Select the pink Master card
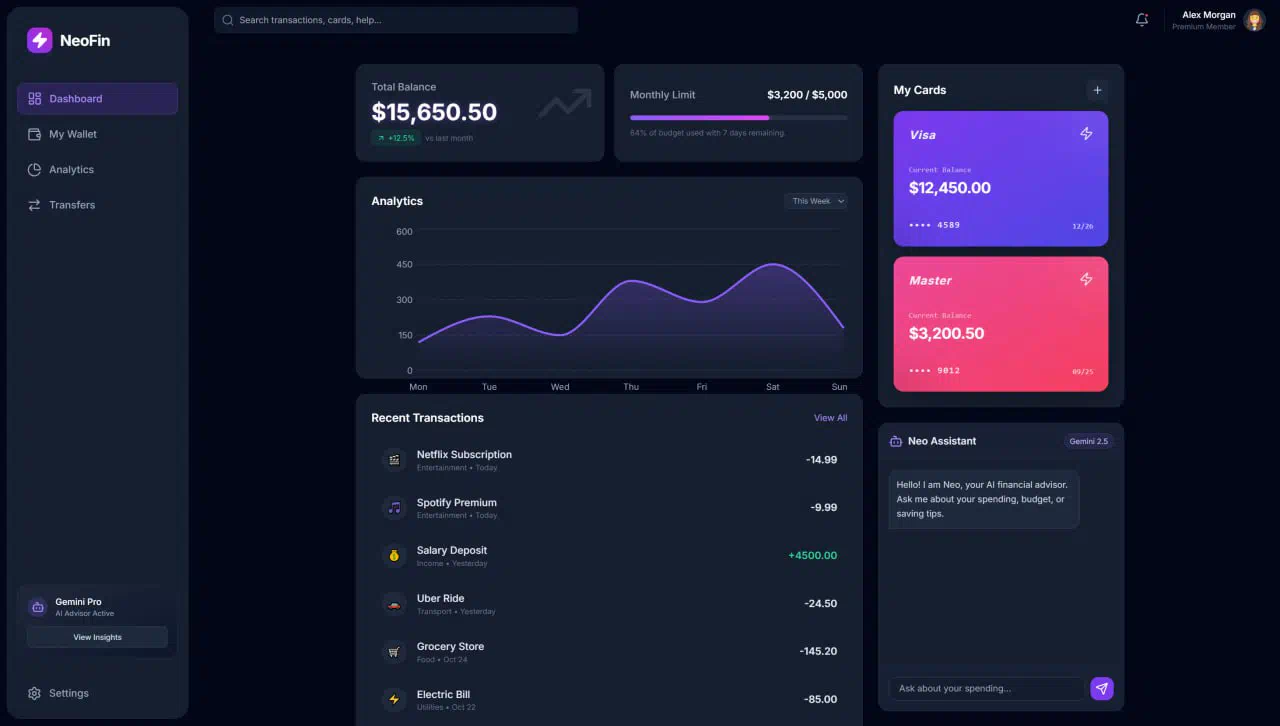 (x=1000, y=324)
